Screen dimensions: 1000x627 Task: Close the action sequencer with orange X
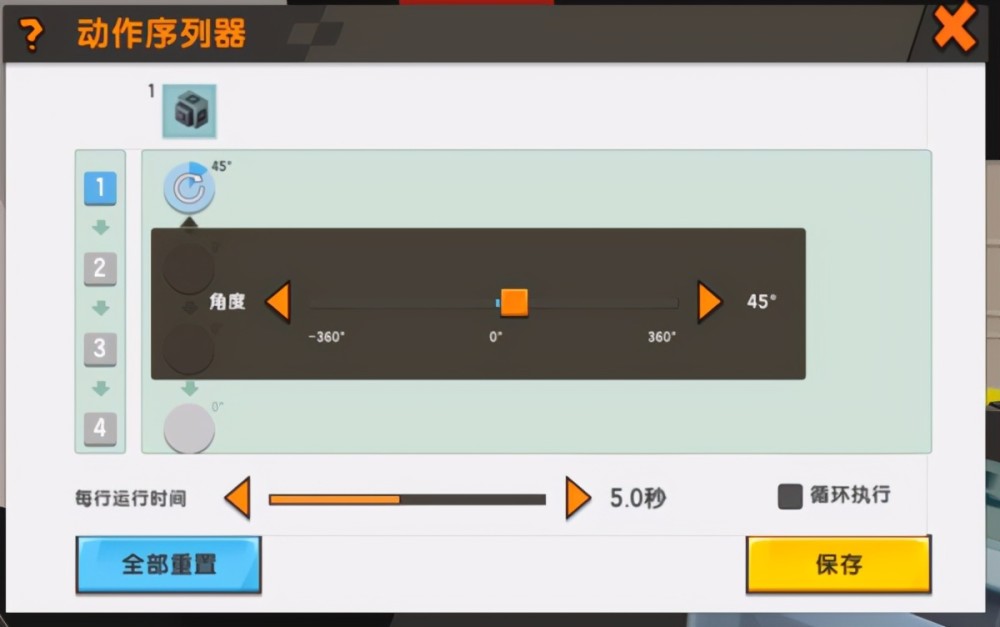point(955,28)
